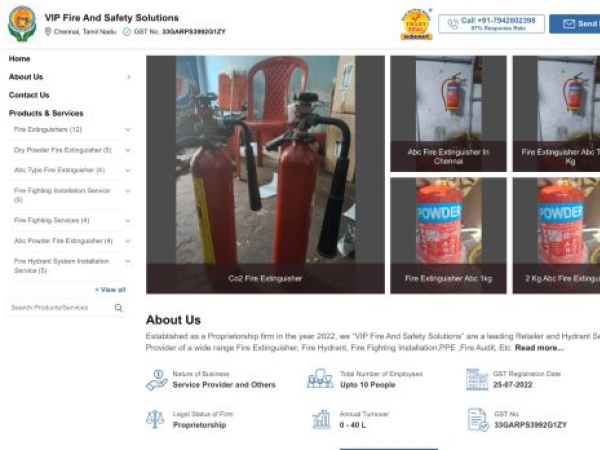Expand Abc Powder Fire Extinguisher (4) chevron
The width and height of the screenshot is (600, 450).
128,241
